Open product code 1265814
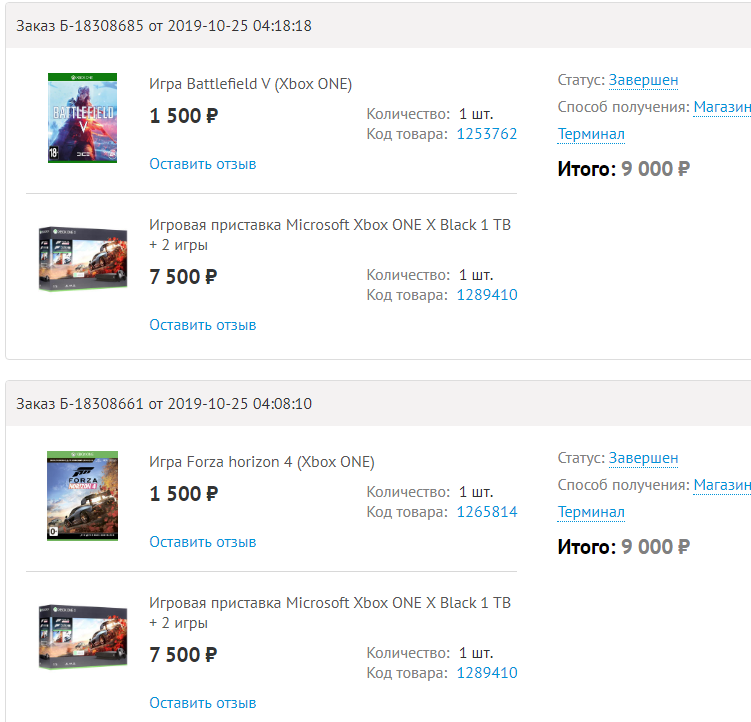 click(x=487, y=512)
